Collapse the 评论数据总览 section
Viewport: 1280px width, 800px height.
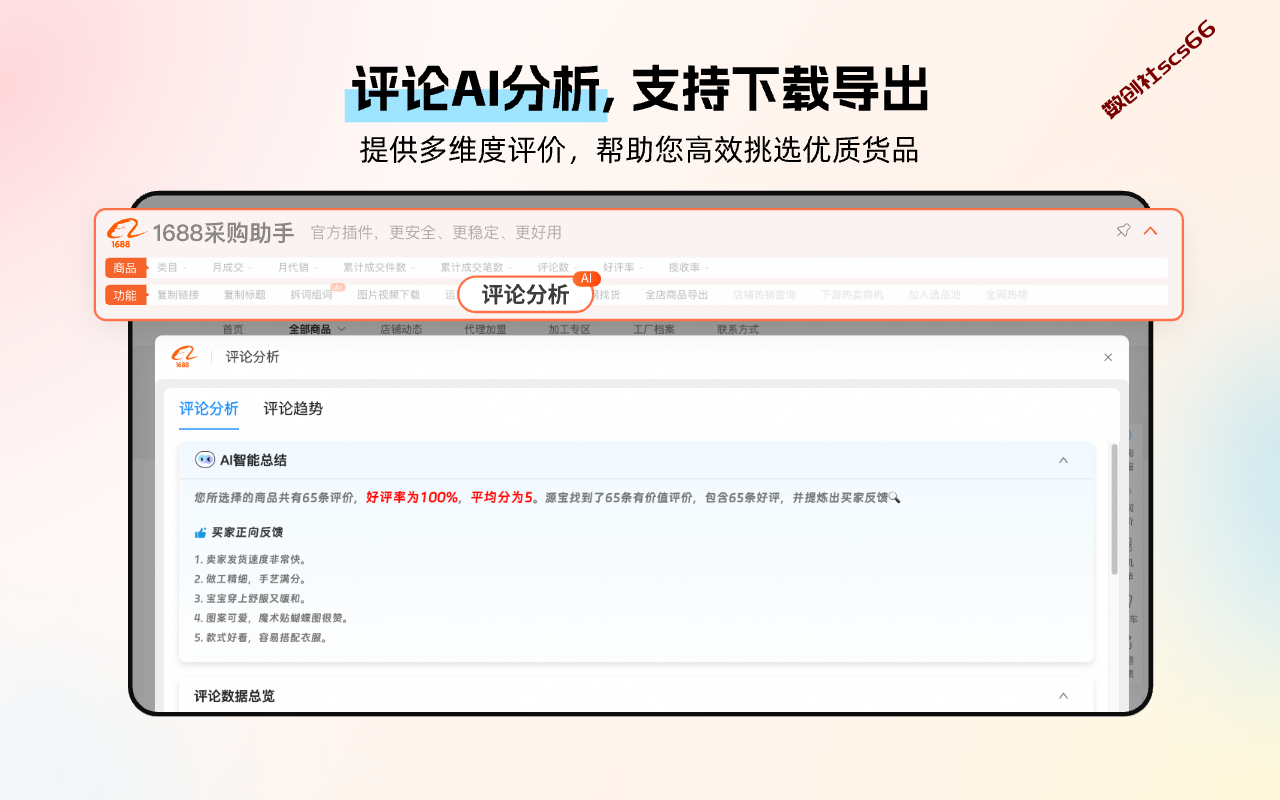1063,696
